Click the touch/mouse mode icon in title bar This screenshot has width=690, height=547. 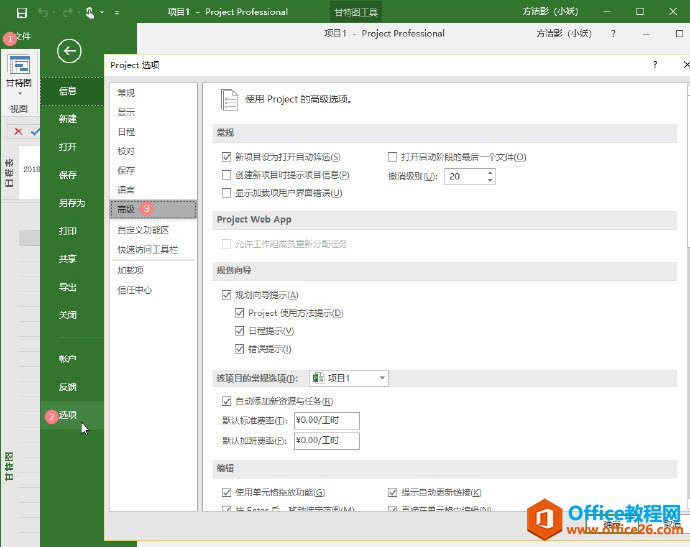click(x=90, y=12)
